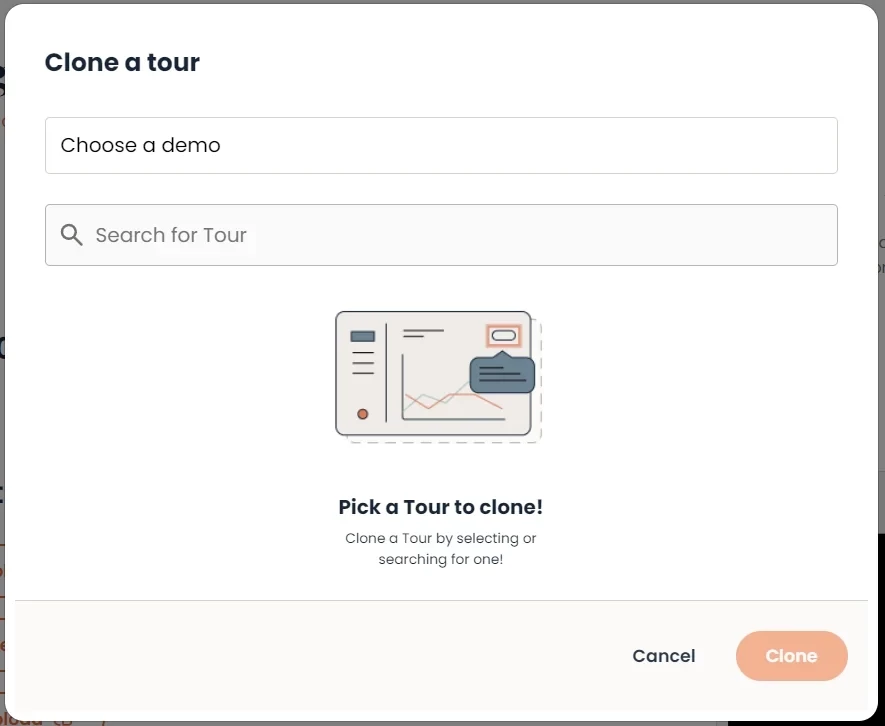
Task: Click the "Search for Tour" placeholder text
Action: [170, 235]
